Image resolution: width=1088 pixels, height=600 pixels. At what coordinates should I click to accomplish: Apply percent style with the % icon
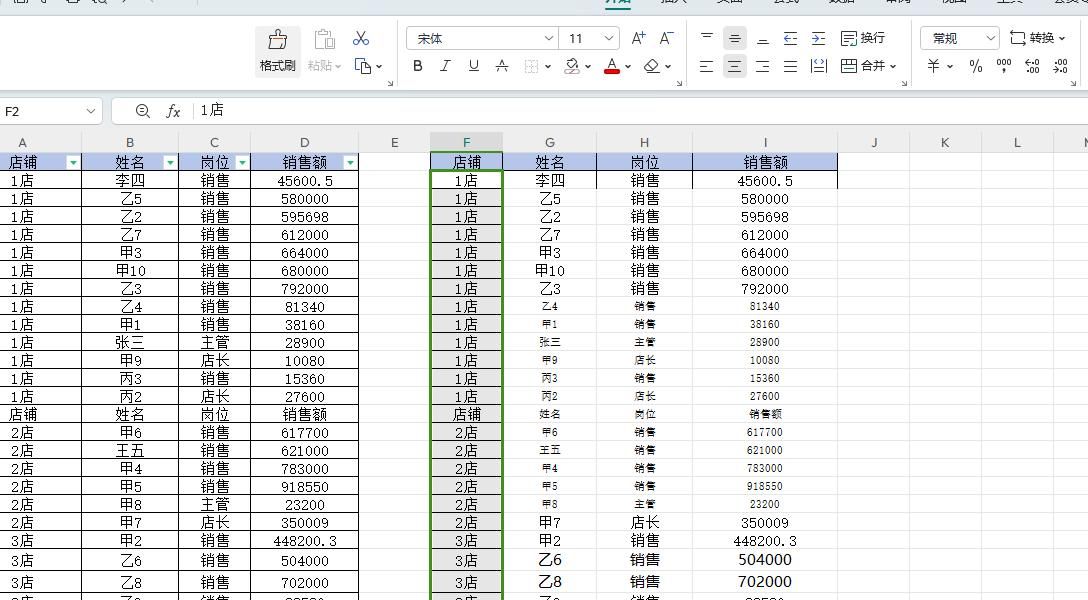pos(975,67)
